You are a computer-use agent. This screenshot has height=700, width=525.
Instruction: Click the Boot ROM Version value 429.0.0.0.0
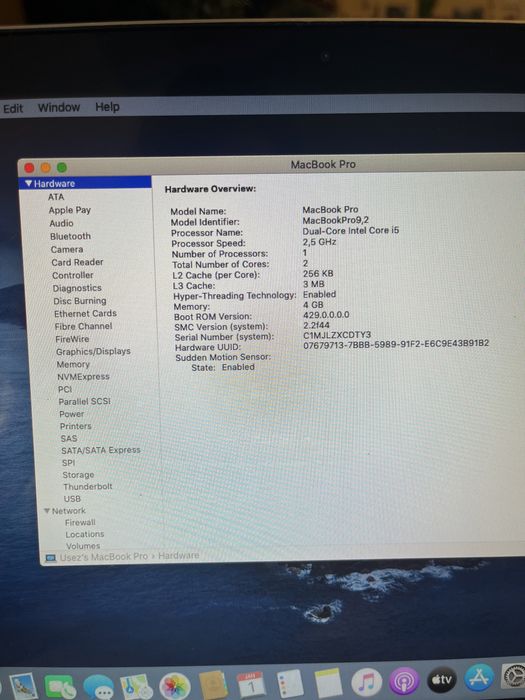pos(326,315)
